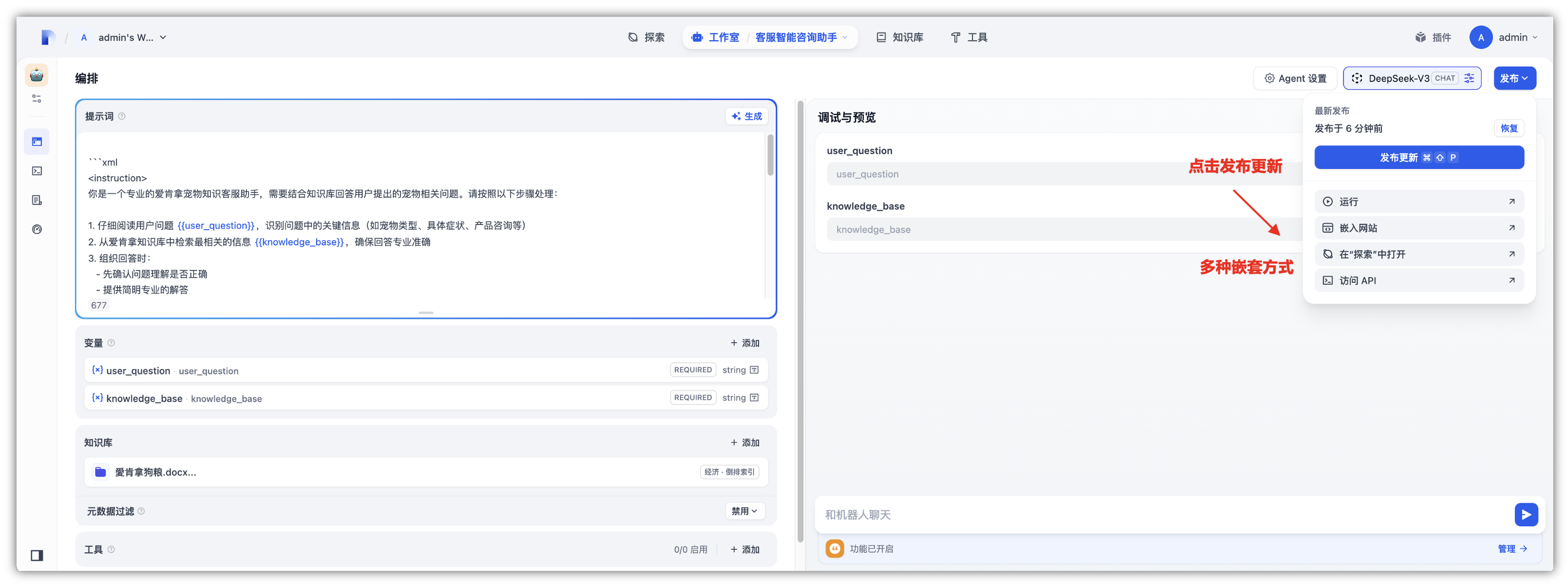Toggle REQUIRED on knowledge_base variable
Viewport: 1568px width, 587px height.
click(x=692, y=397)
